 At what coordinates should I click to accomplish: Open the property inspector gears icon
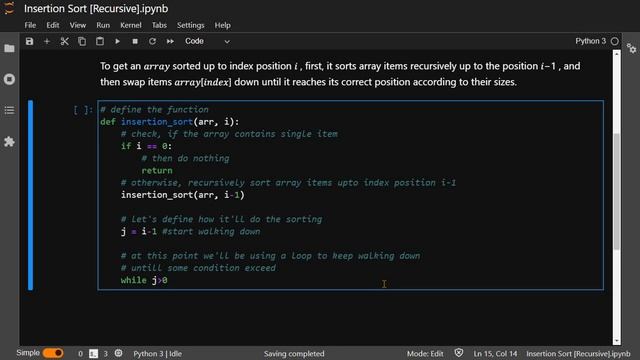point(631,49)
